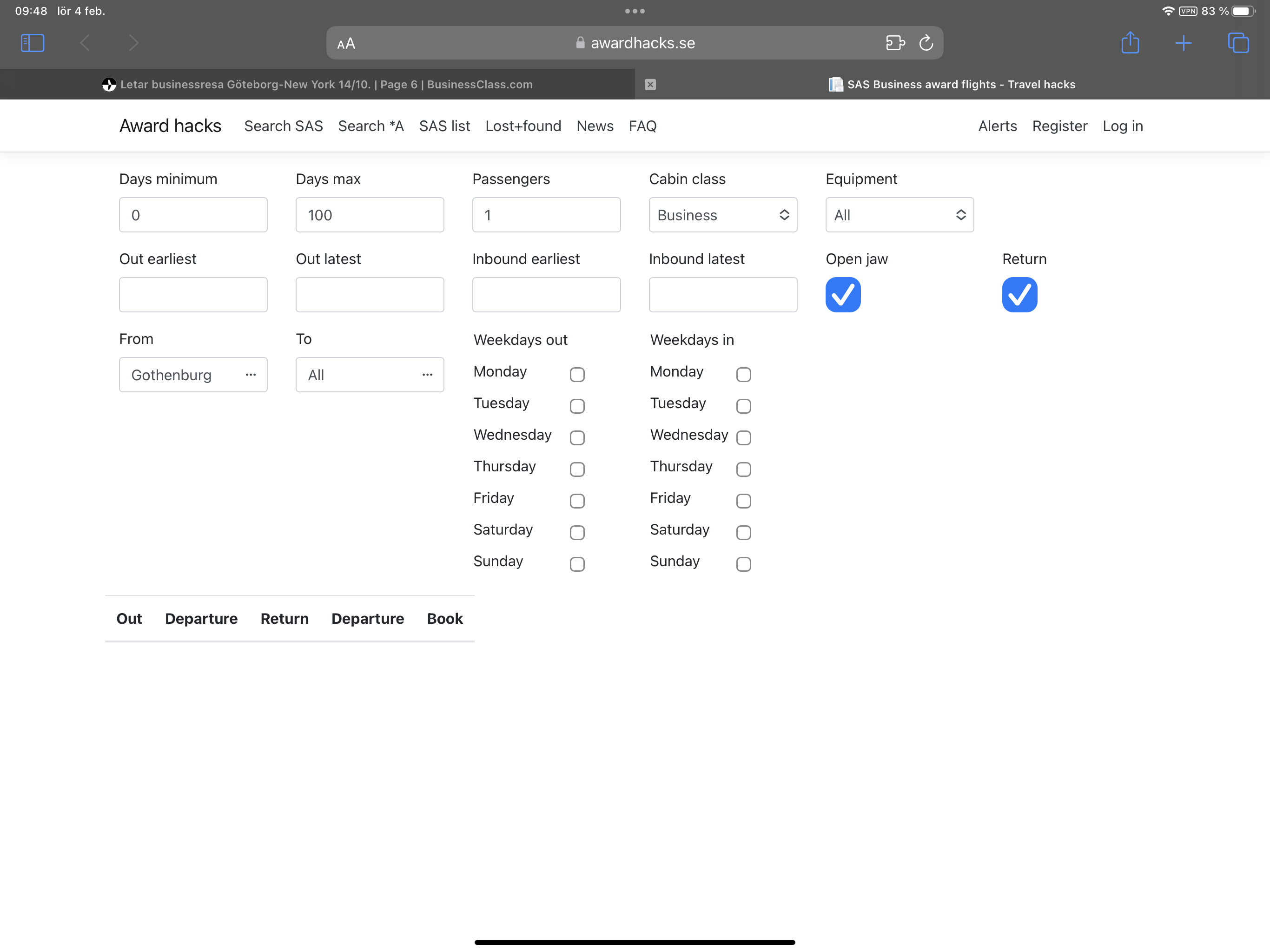This screenshot has width=1270, height=952.
Task: Open the AA reader settings
Action: (346, 44)
